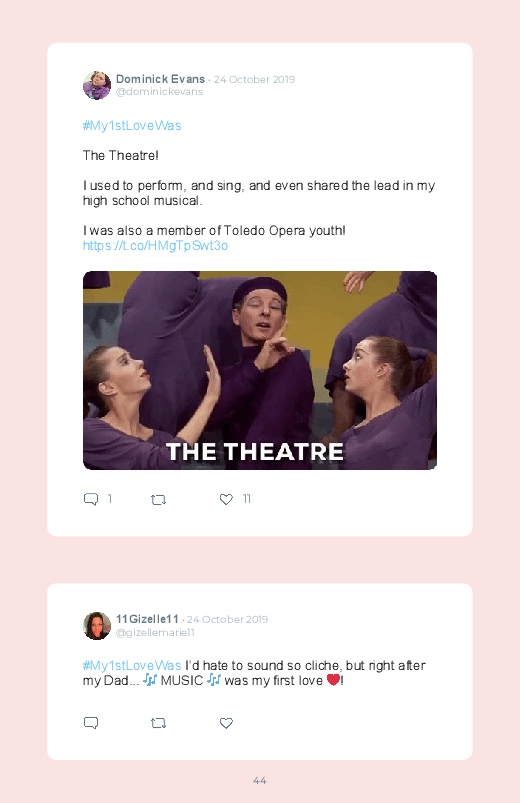Screen dimensions: 520x803
Task: Open Dominick Evans profile avatar
Action: point(97,85)
